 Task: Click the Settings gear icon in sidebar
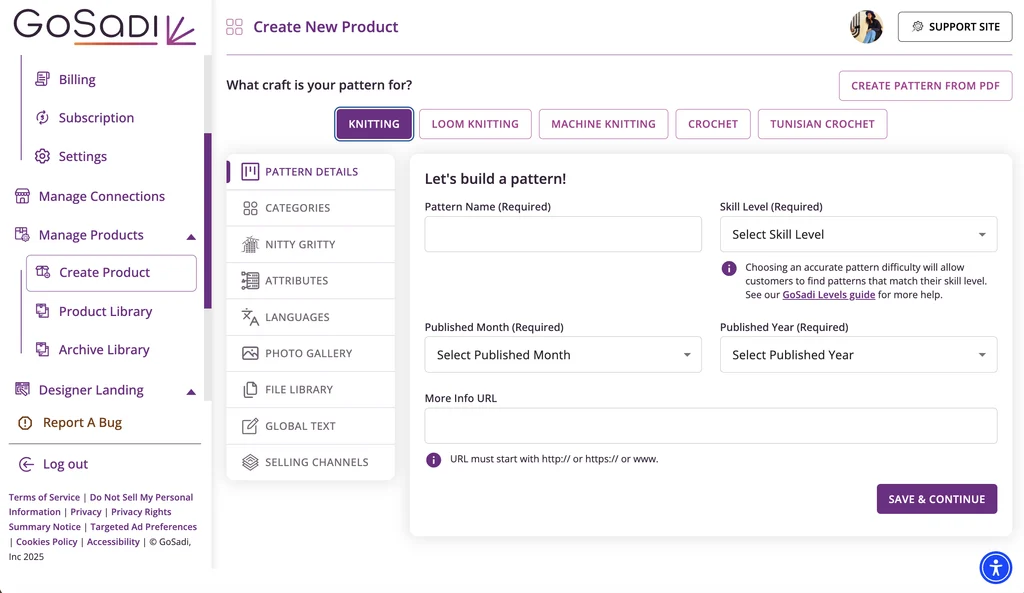tap(42, 156)
